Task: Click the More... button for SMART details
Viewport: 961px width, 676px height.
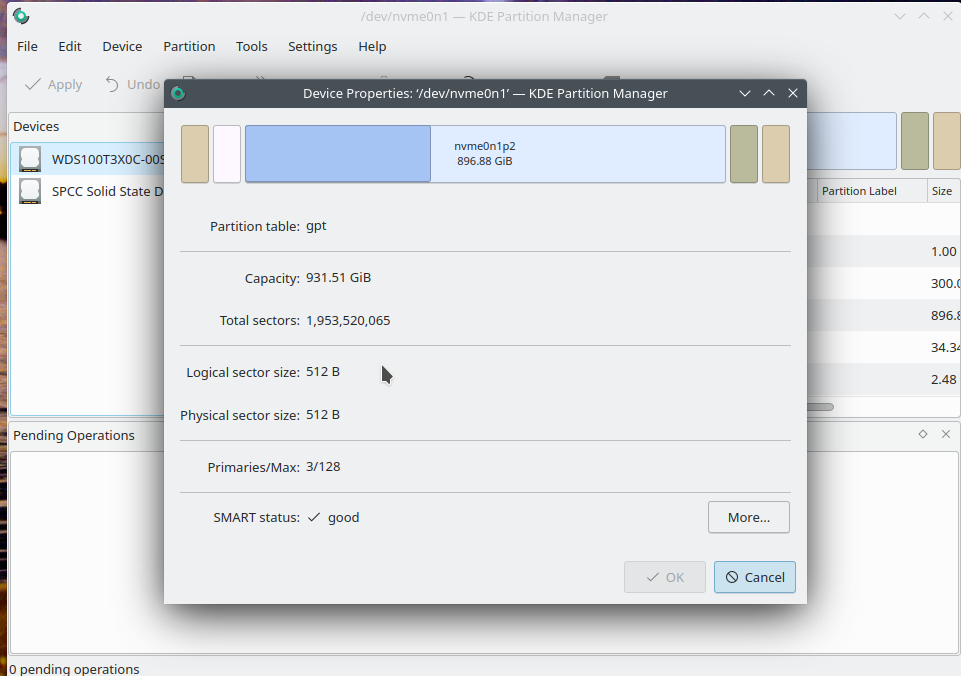Action: 748,517
